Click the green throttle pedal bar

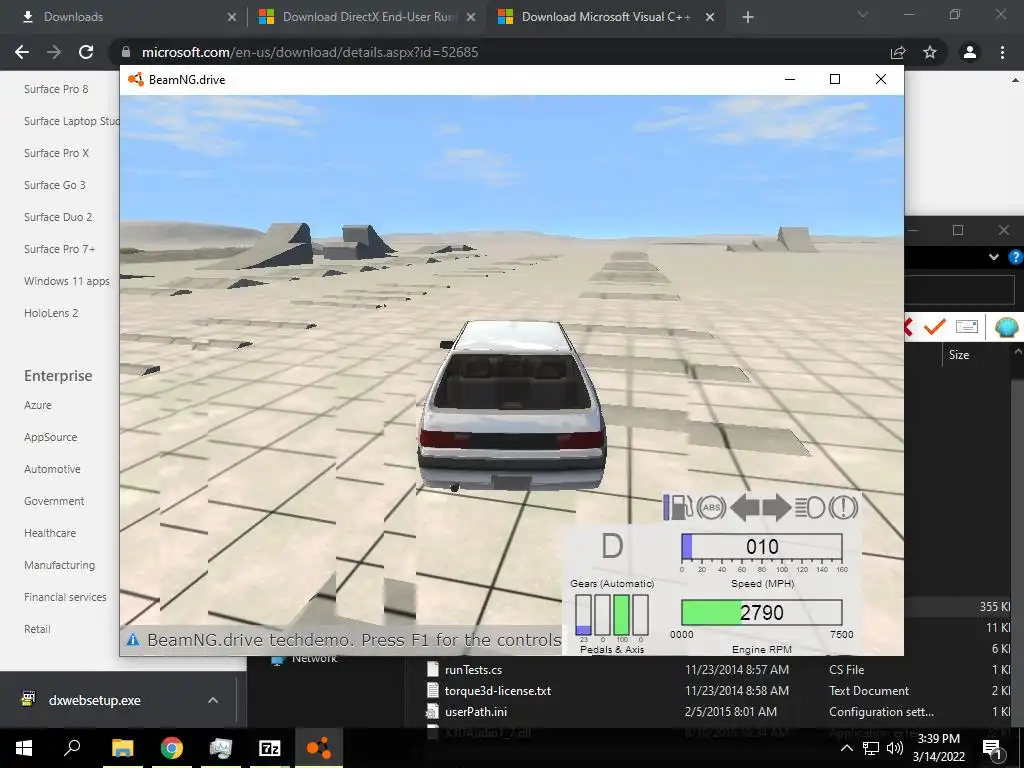pyautogui.click(x=622, y=615)
